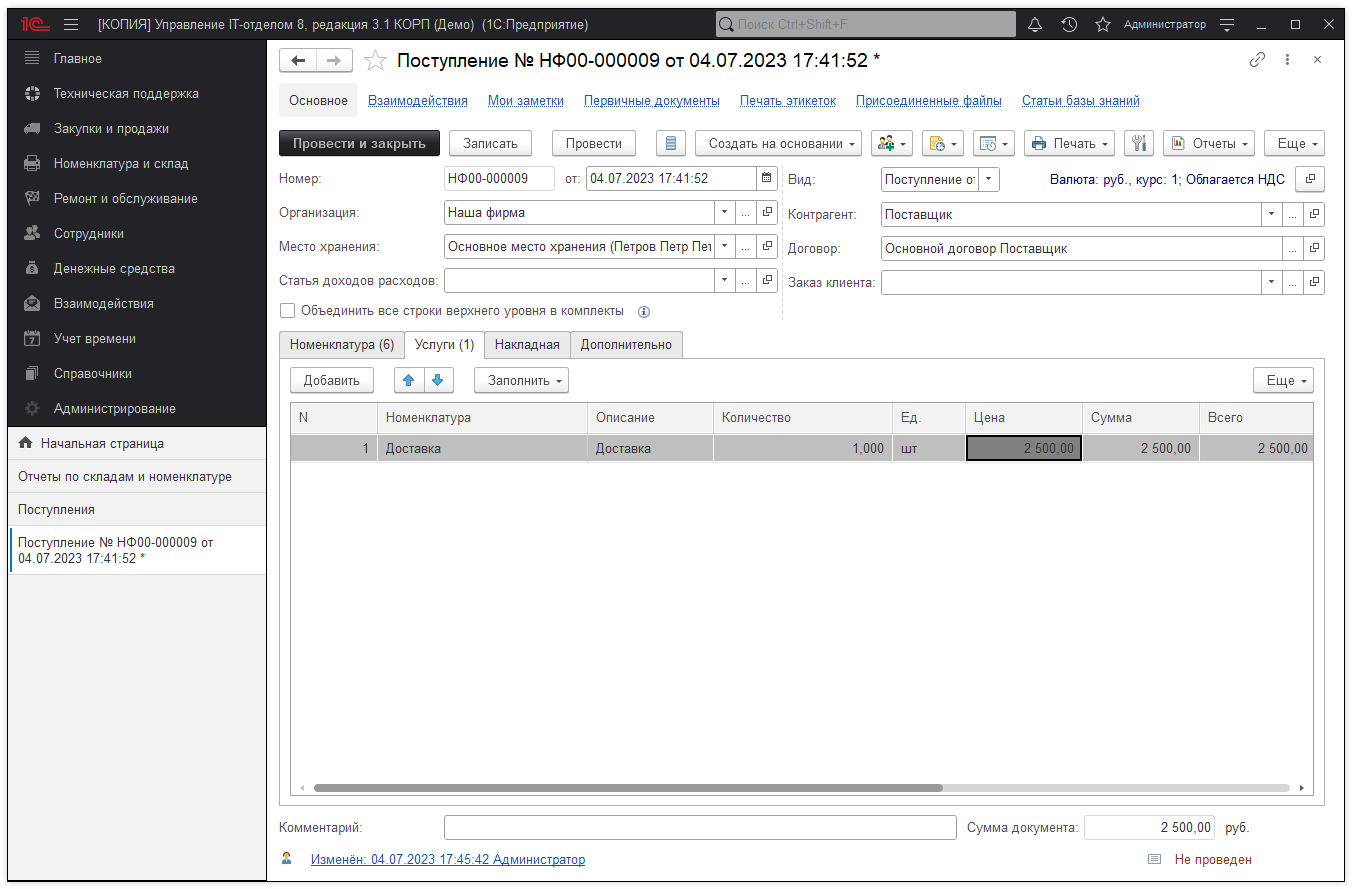Click the notifications bell icon
The width and height of the screenshot is (1352, 889).
[1035, 24]
